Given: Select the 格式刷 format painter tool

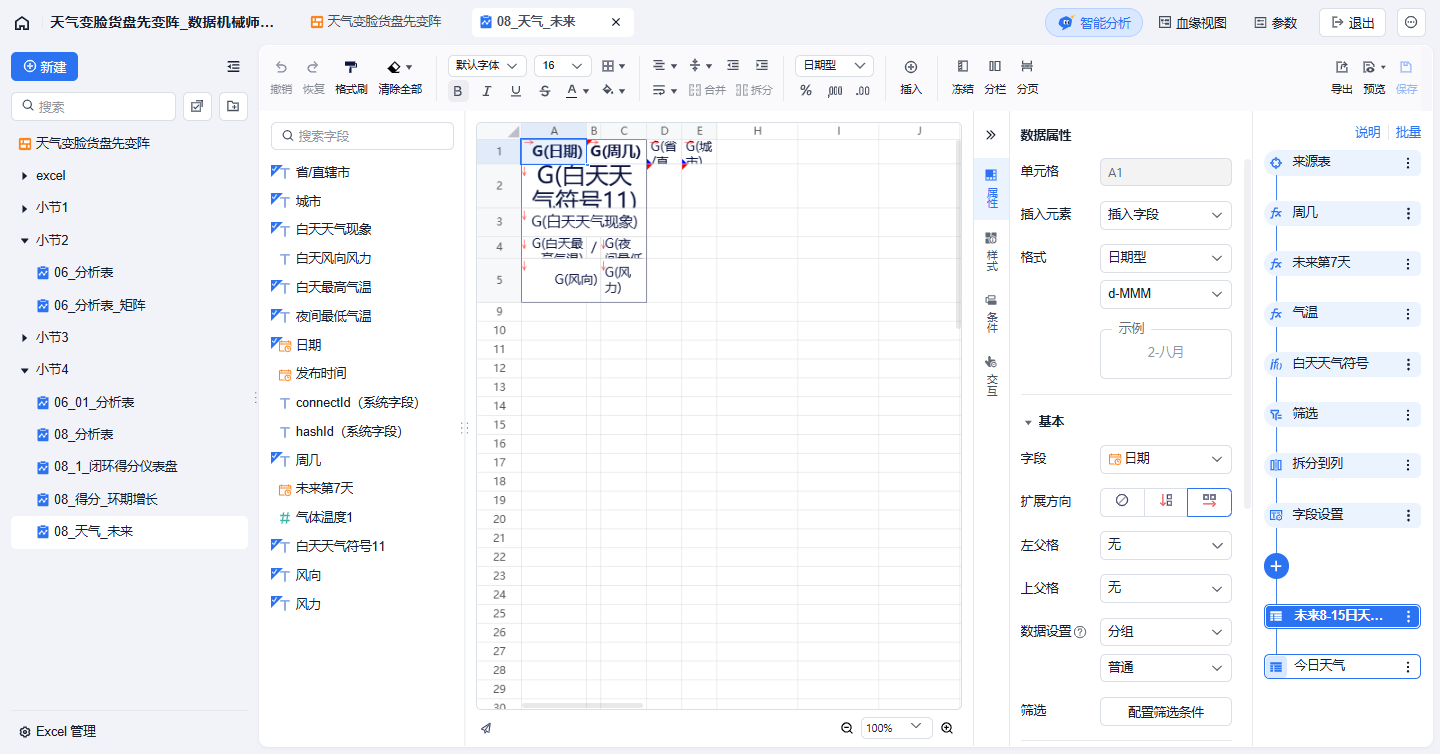Looking at the screenshot, I should click(x=351, y=76).
